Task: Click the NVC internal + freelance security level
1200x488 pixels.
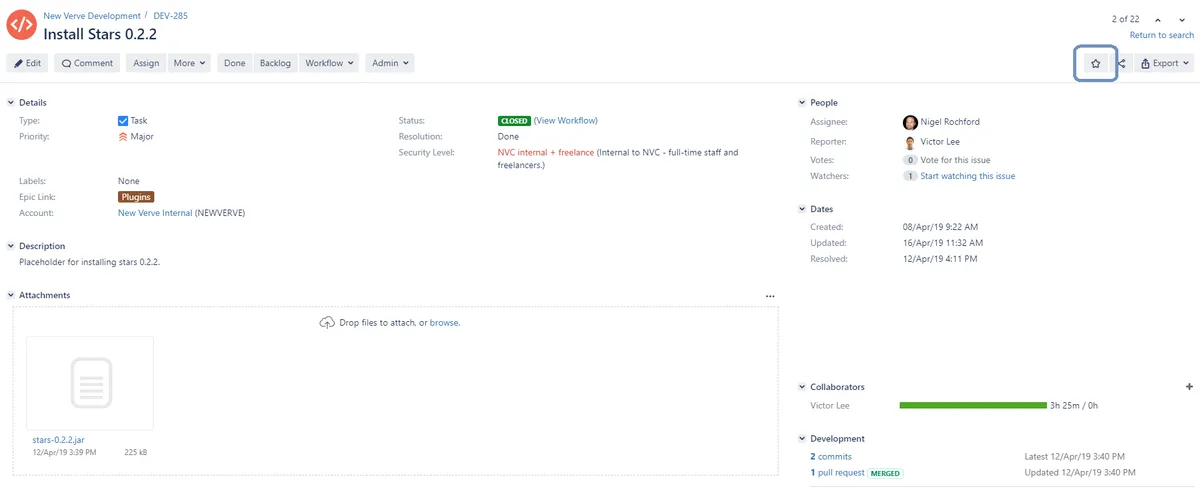Action: [x=546, y=153]
